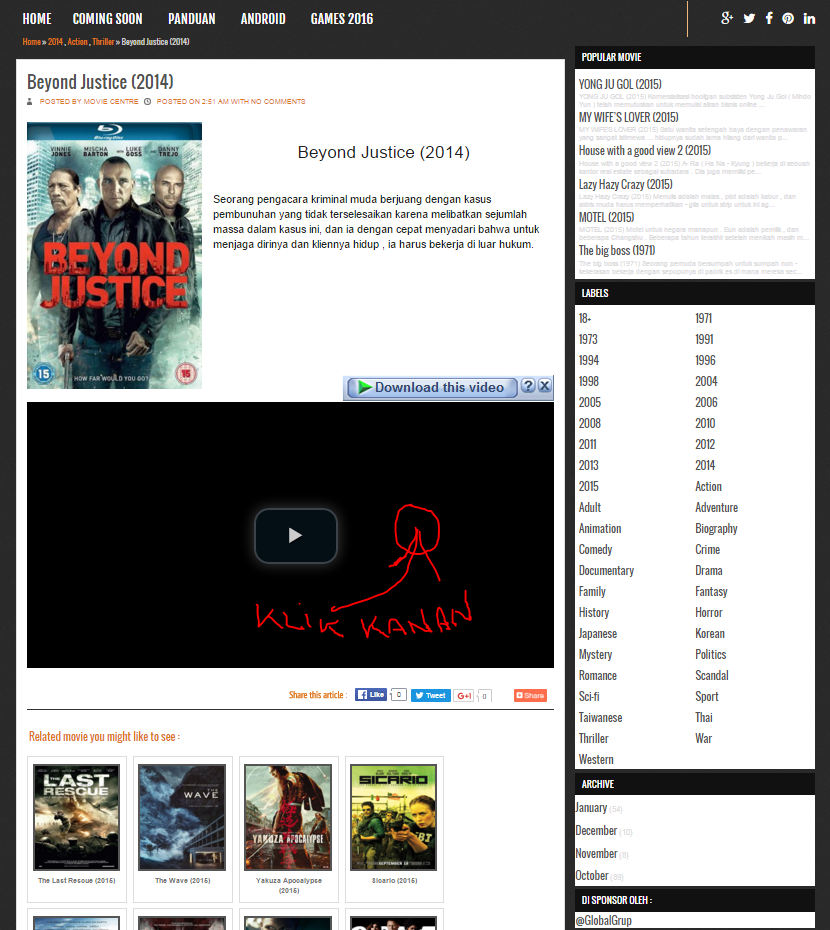Open the Yakuza Apocalypse related movie thumbnail

(288, 817)
